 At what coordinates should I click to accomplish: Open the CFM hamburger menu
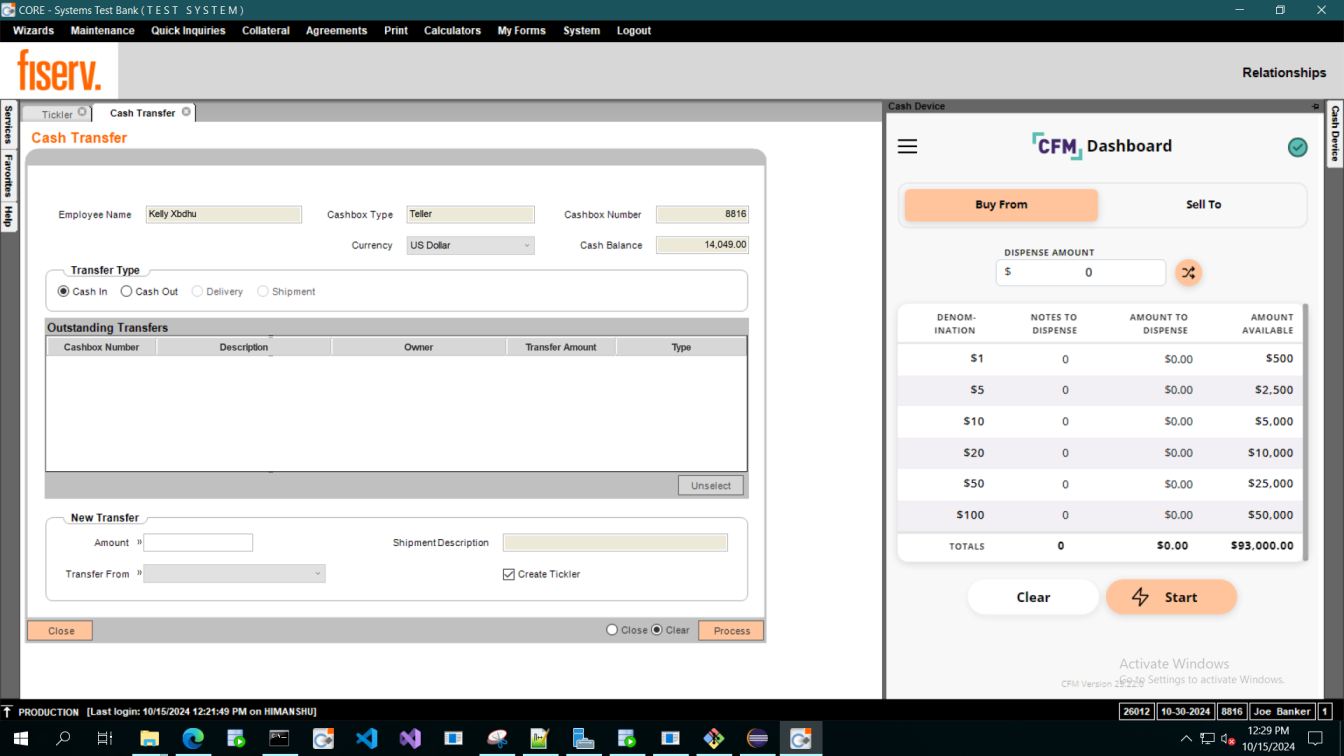[907, 147]
